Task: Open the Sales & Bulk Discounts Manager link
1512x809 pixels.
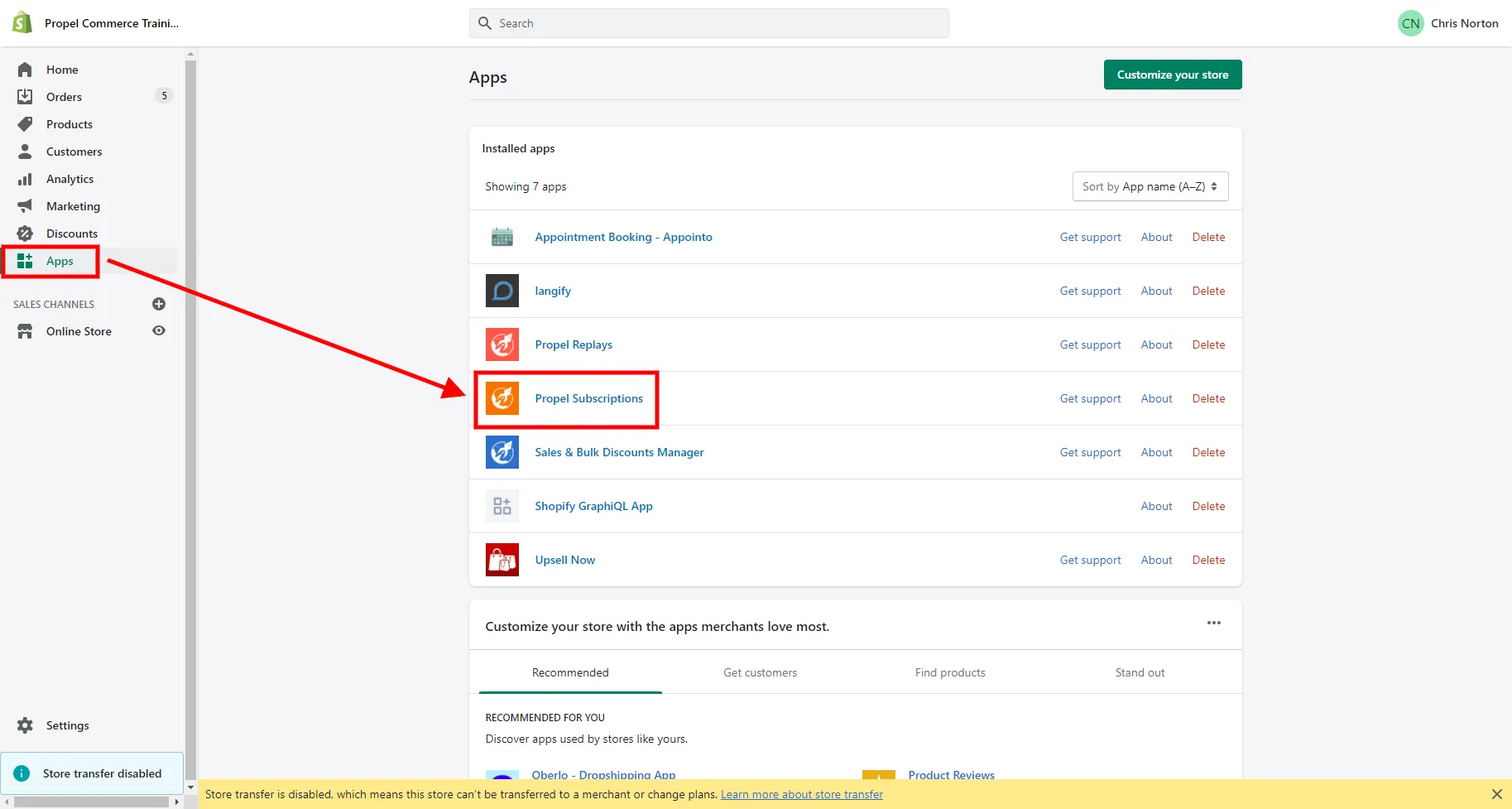Action: click(619, 452)
